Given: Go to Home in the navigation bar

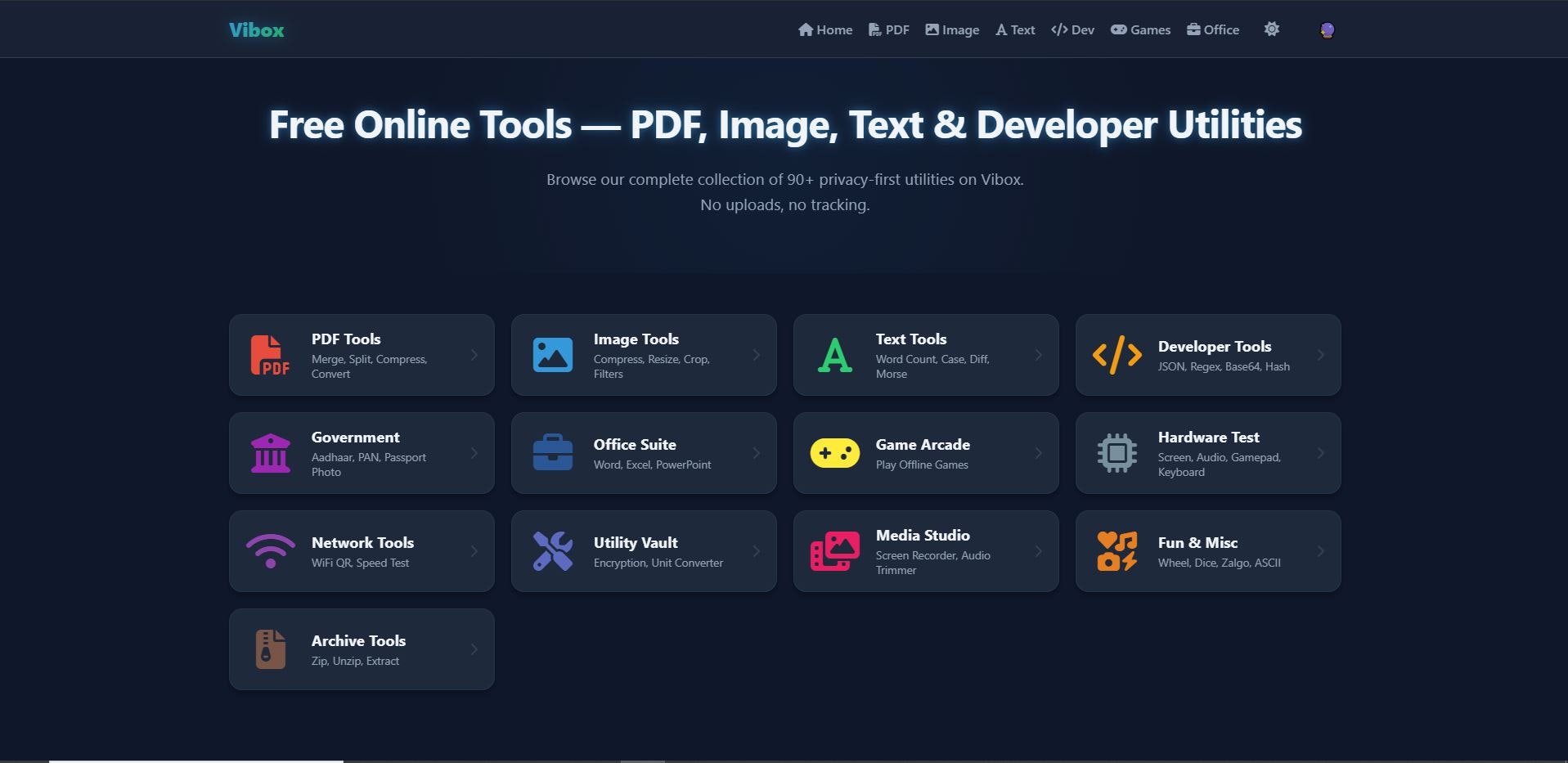Looking at the screenshot, I should tap(825, 29).
